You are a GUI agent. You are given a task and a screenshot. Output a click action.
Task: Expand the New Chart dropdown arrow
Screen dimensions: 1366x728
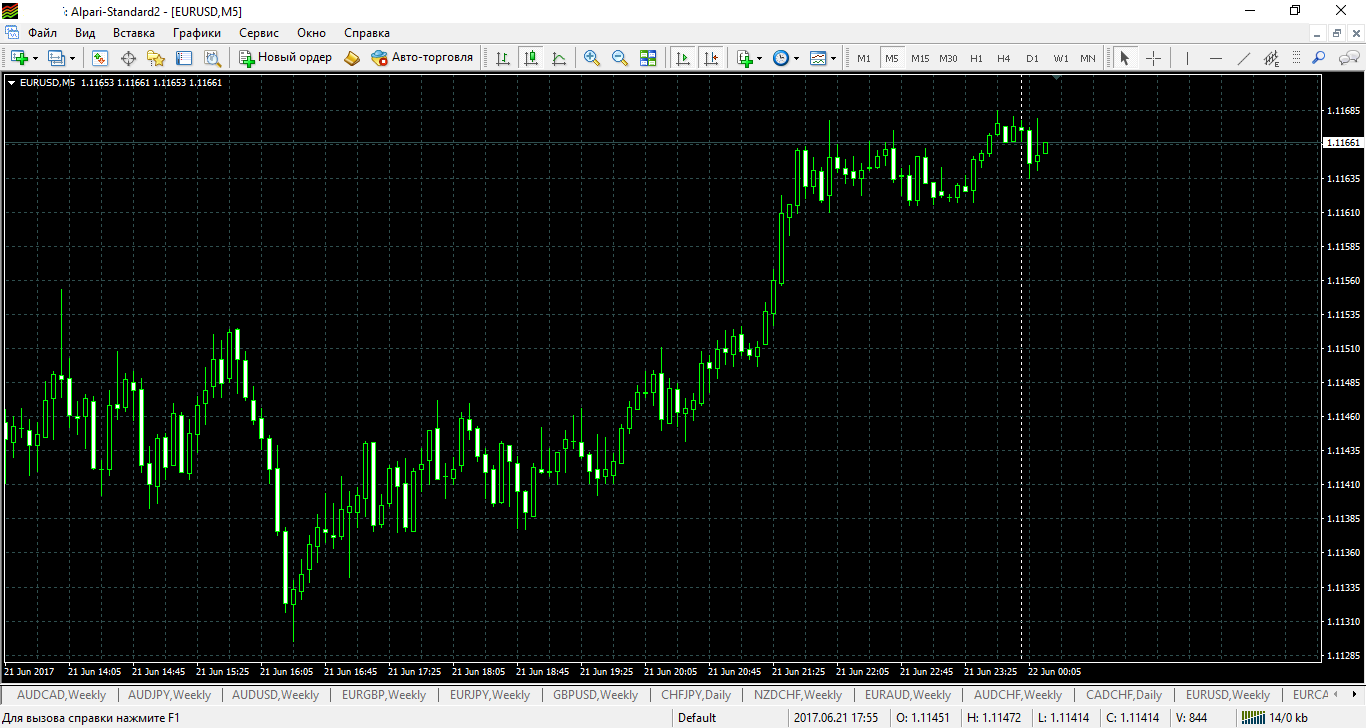(35, 58)
